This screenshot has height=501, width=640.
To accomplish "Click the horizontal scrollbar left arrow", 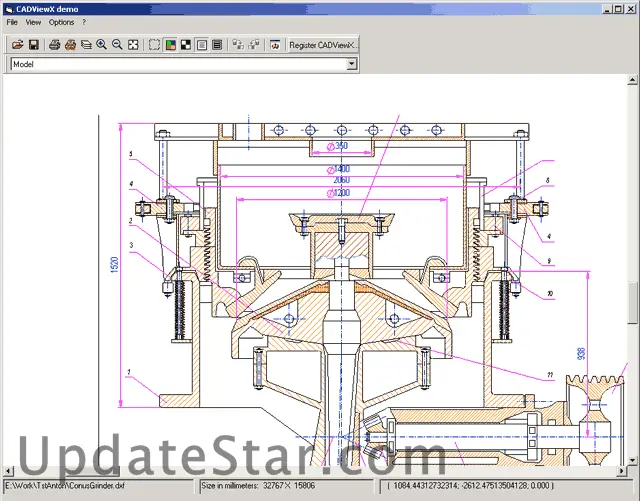I will tap(8, 471).
